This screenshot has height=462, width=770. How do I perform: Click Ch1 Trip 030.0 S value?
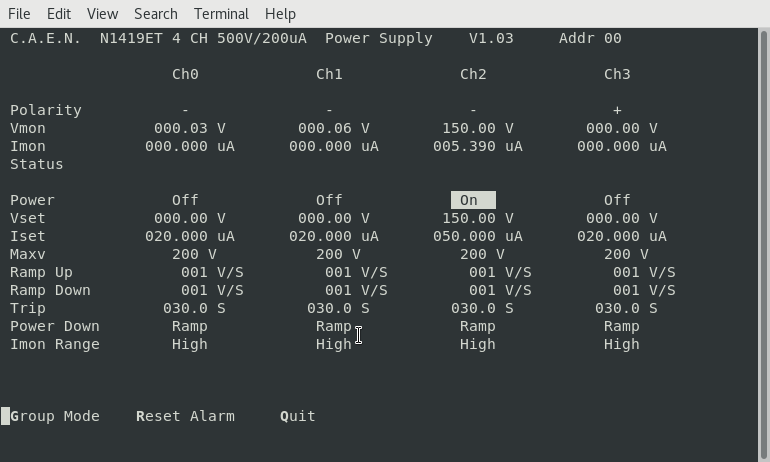coord(338,308)
